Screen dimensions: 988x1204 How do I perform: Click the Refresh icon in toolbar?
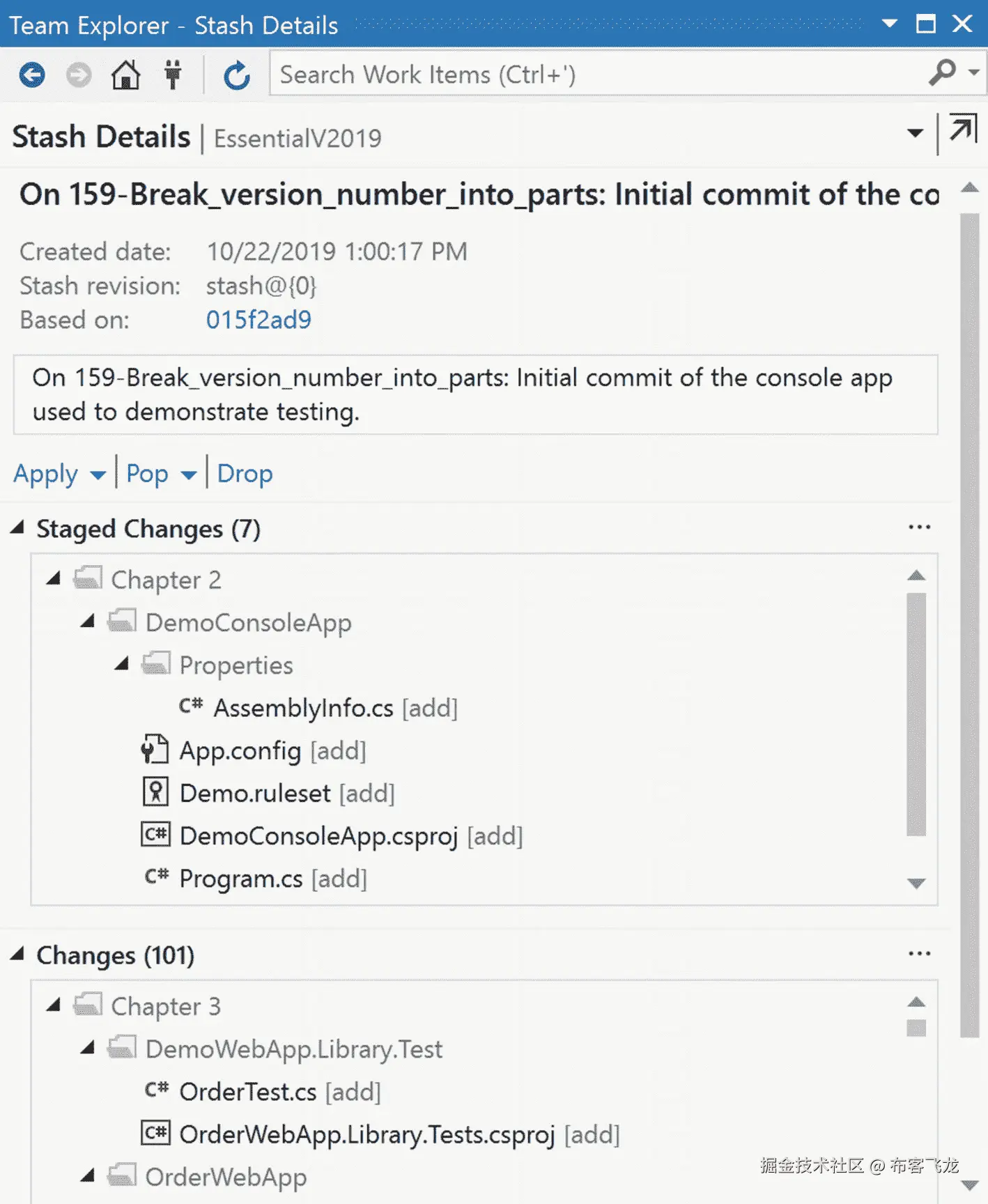point(237,75)
